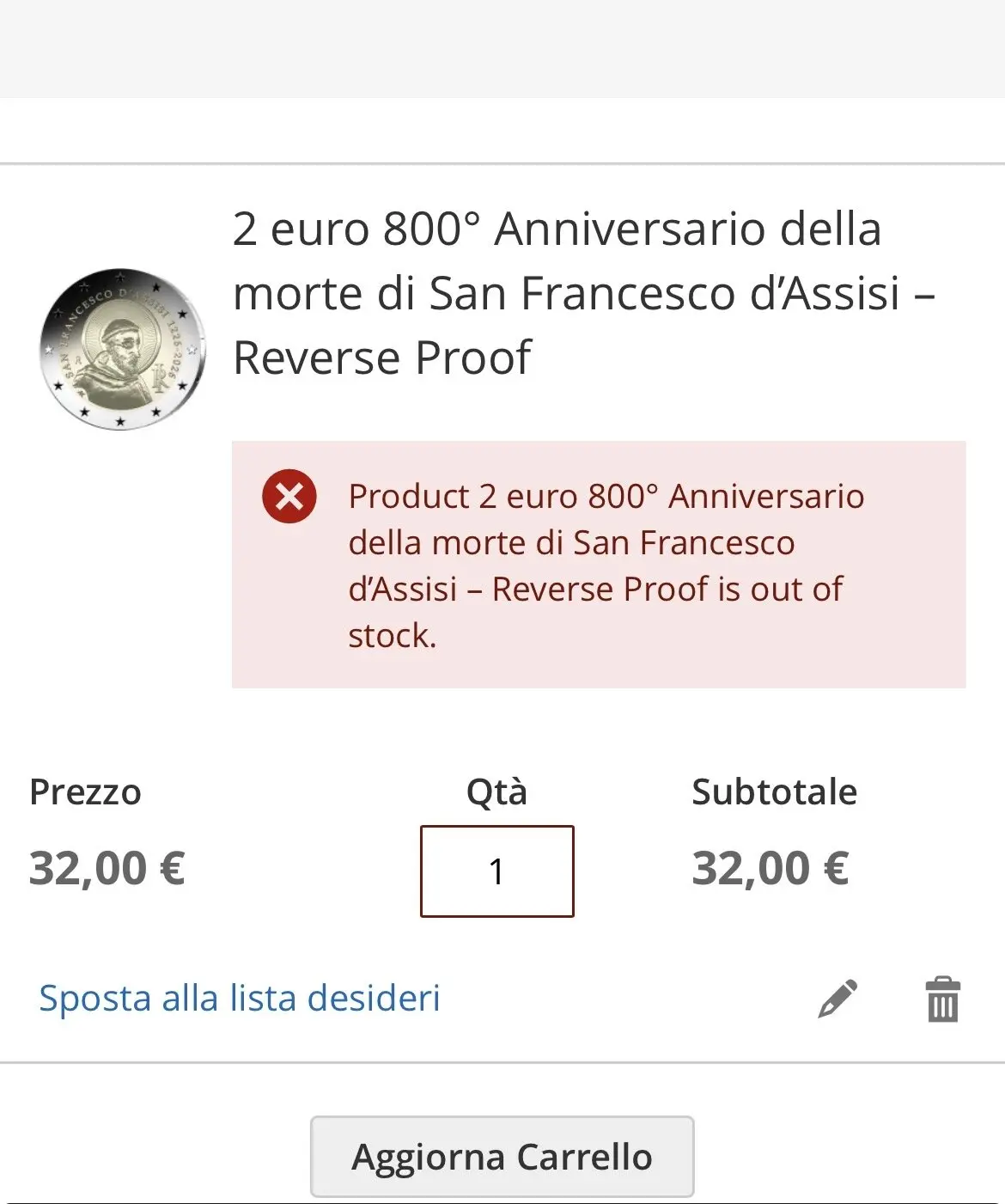Edit the cart item with the pencil icon
The width and height of the screenshot is (1005, 1204).
pos(837,999)
